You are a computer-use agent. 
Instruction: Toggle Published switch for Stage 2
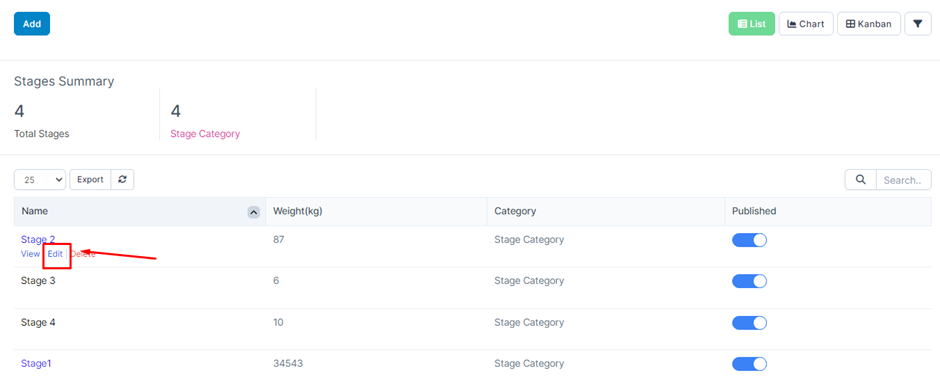(x=749, y=240)
